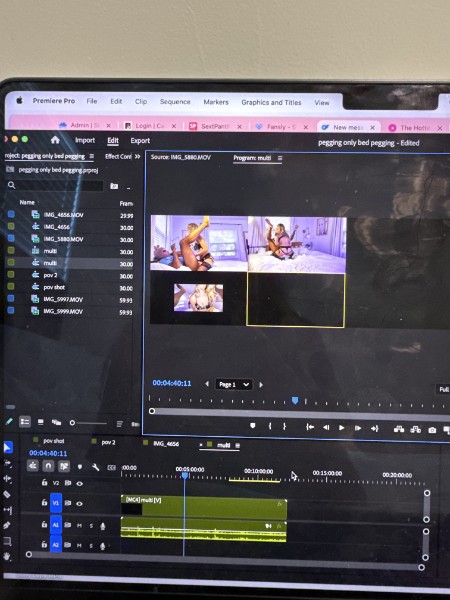Click the Lift button

click(399, 429)
